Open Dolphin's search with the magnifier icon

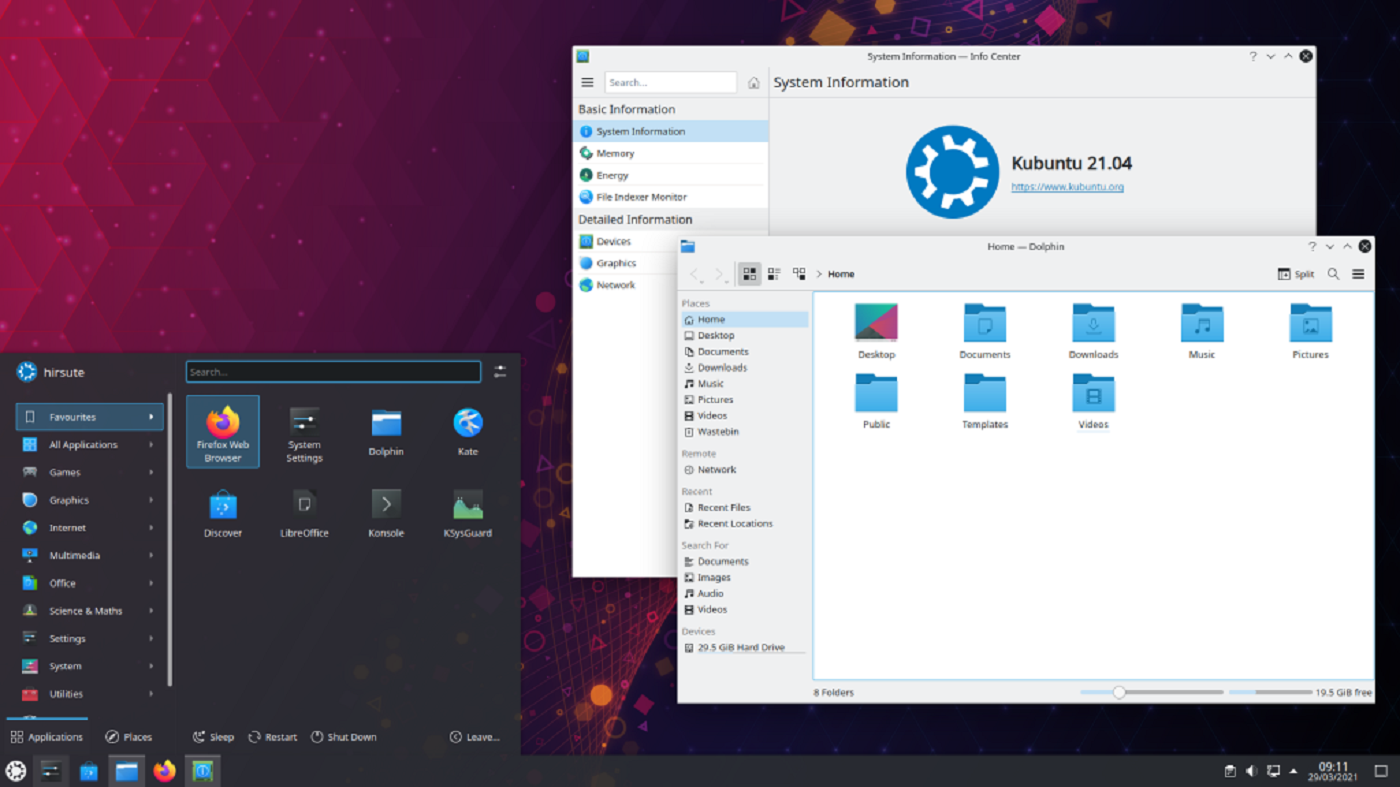pyautogui.click(x=1333, y=273)
